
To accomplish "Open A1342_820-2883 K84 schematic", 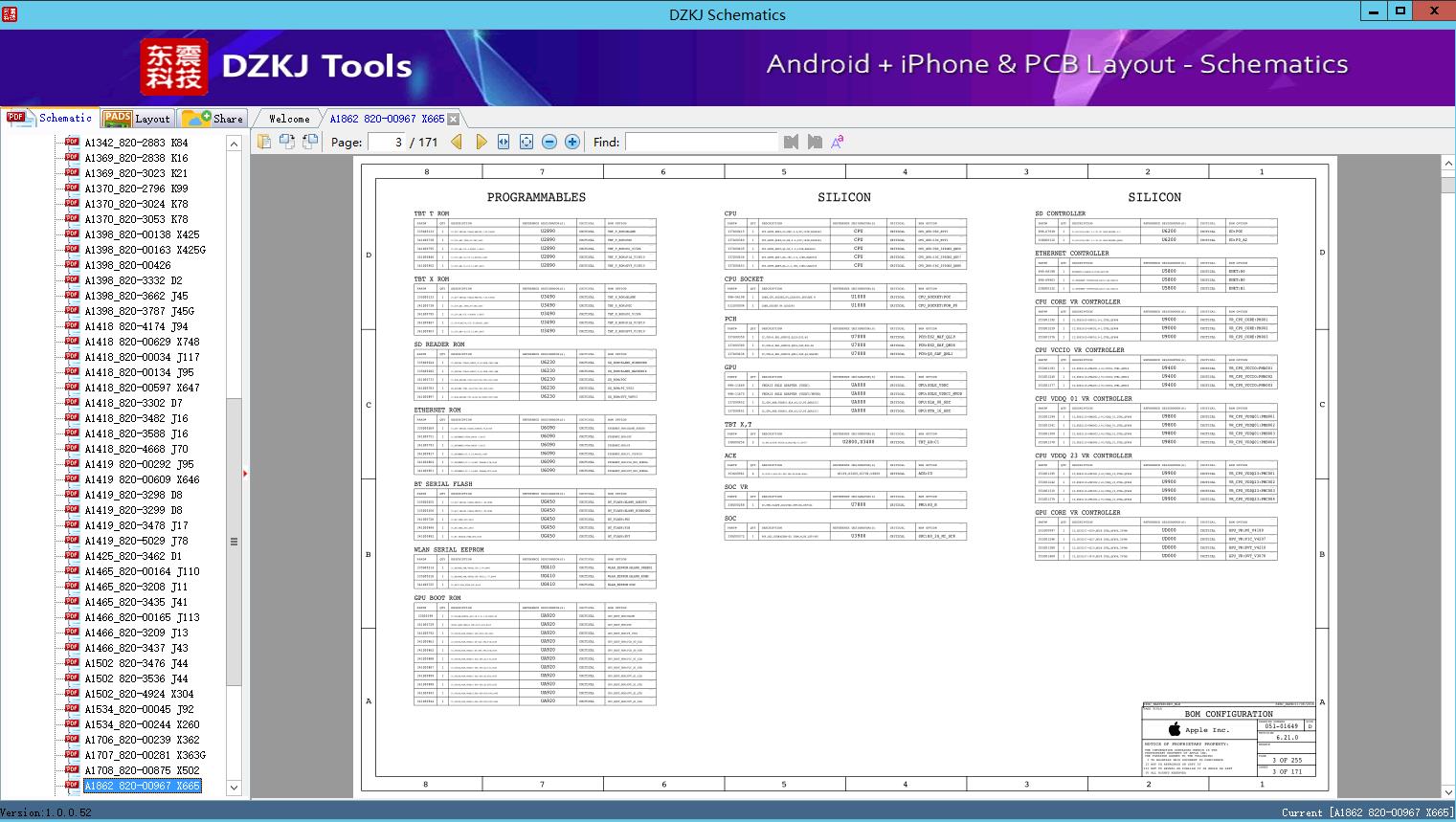I will tap(136, 143).
